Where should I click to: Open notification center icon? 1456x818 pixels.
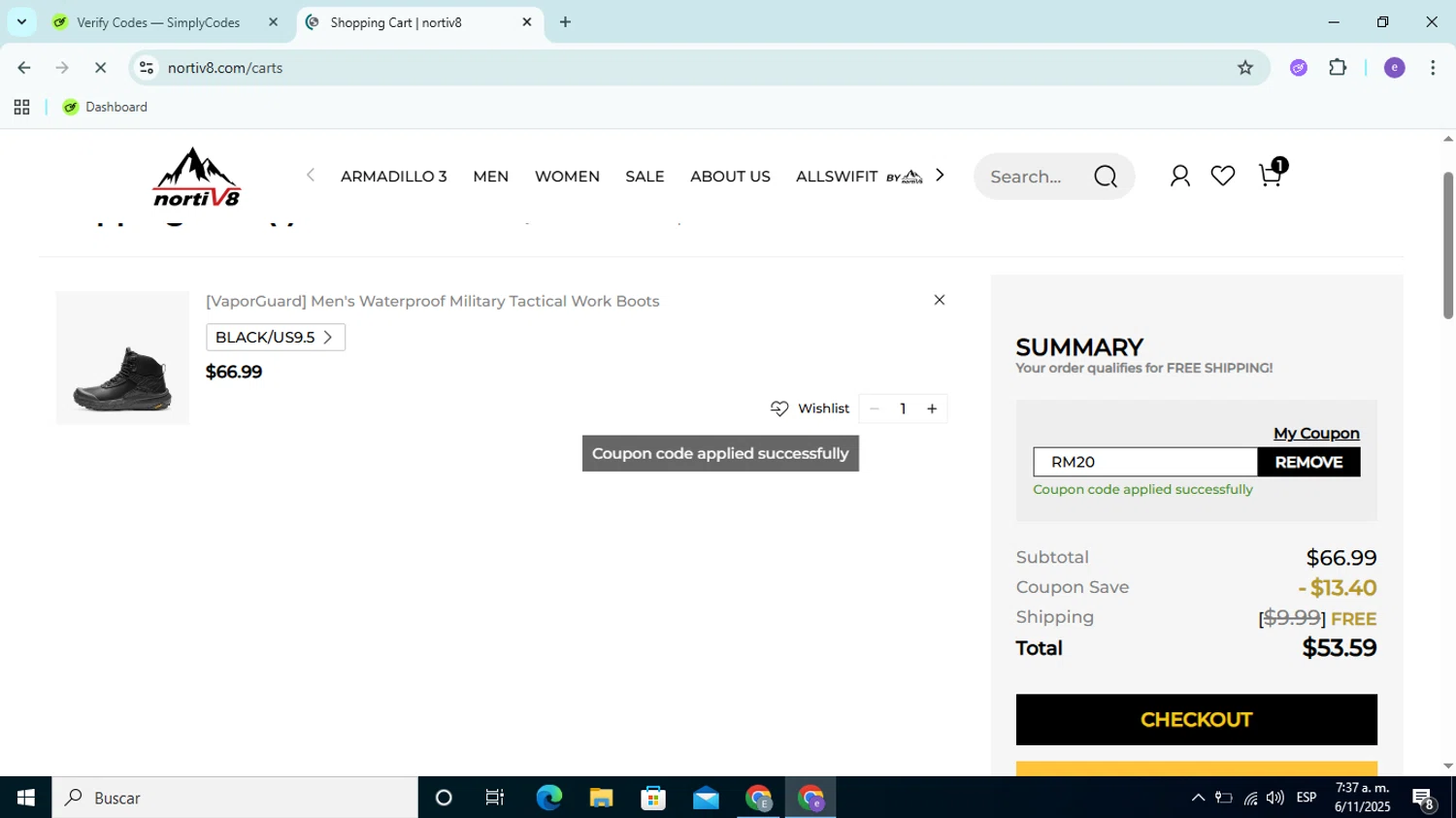pyautogui.click(x=1424, y=799)
